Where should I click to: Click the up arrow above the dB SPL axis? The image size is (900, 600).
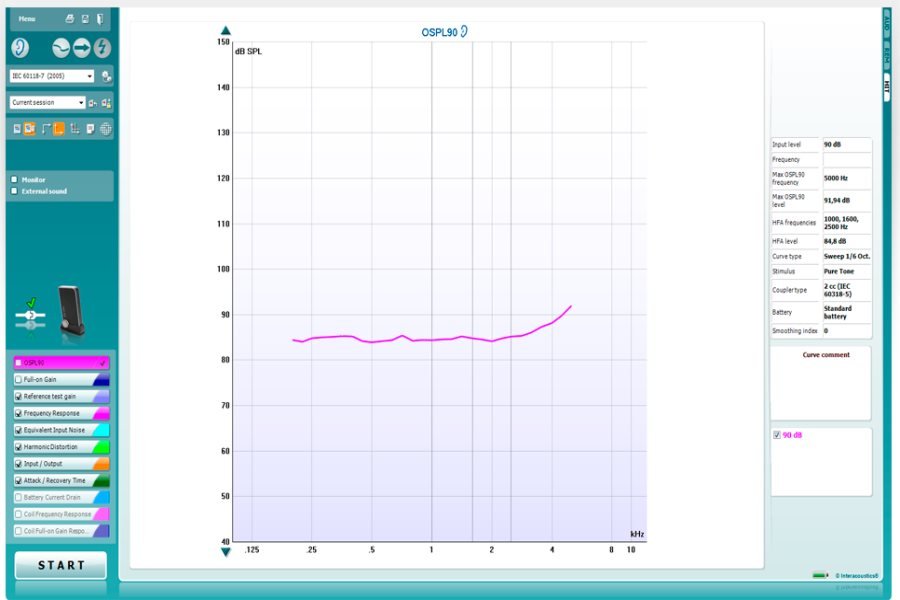226,31
